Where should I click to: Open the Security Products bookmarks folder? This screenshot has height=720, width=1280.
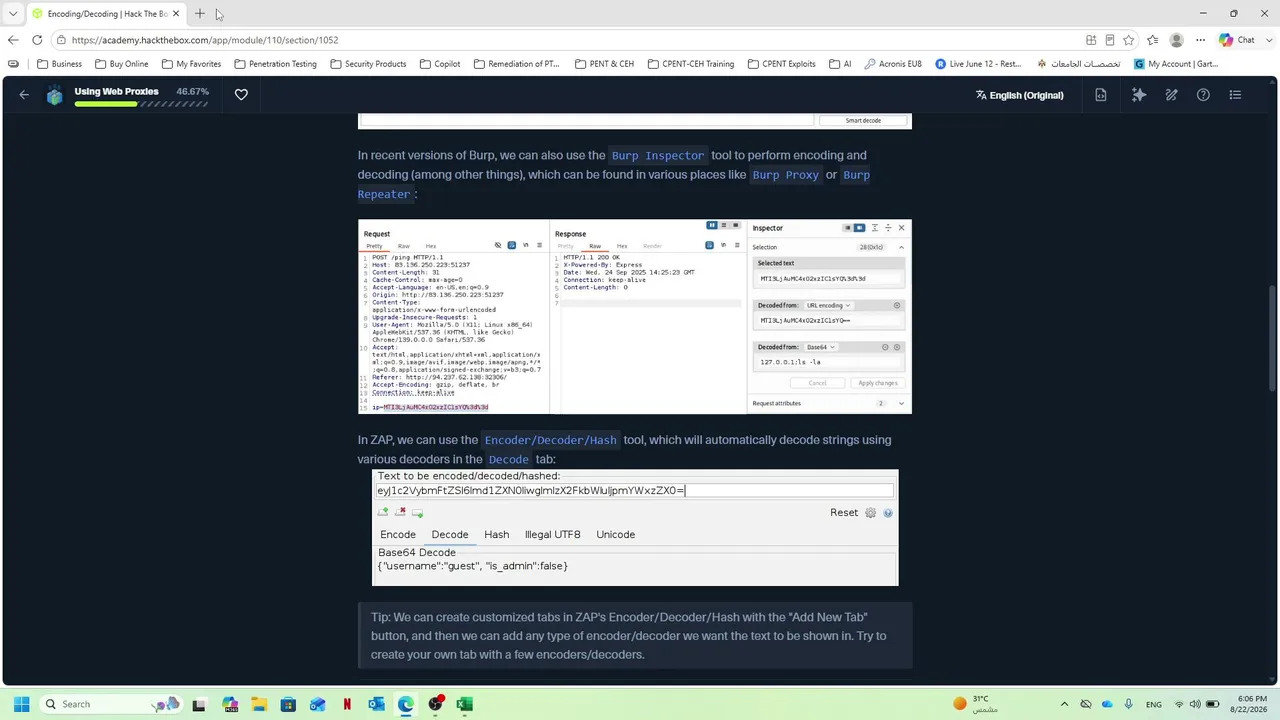(x=367, y=64)
